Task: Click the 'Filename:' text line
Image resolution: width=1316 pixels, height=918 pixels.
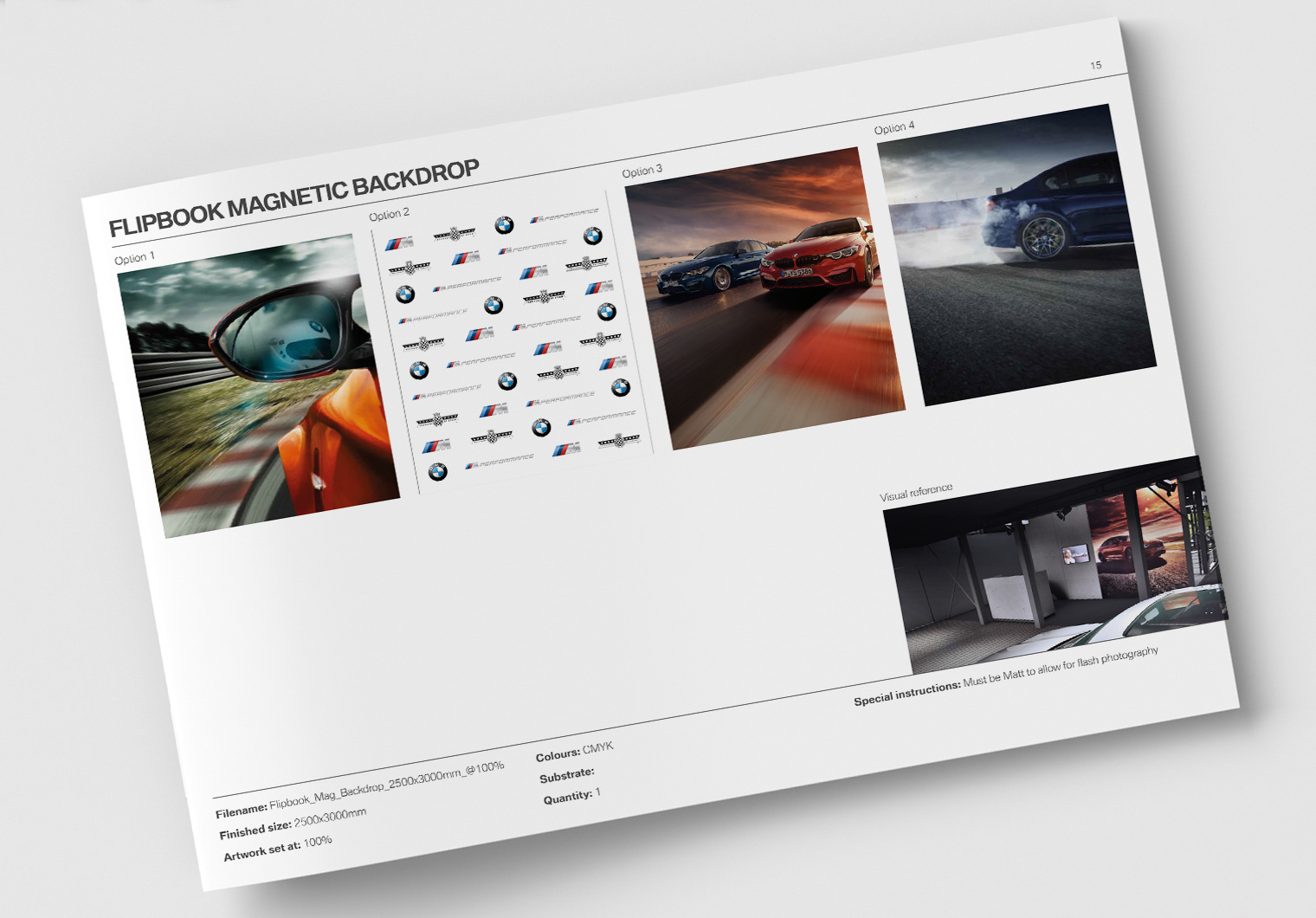Action: click(x=360, y=789)
